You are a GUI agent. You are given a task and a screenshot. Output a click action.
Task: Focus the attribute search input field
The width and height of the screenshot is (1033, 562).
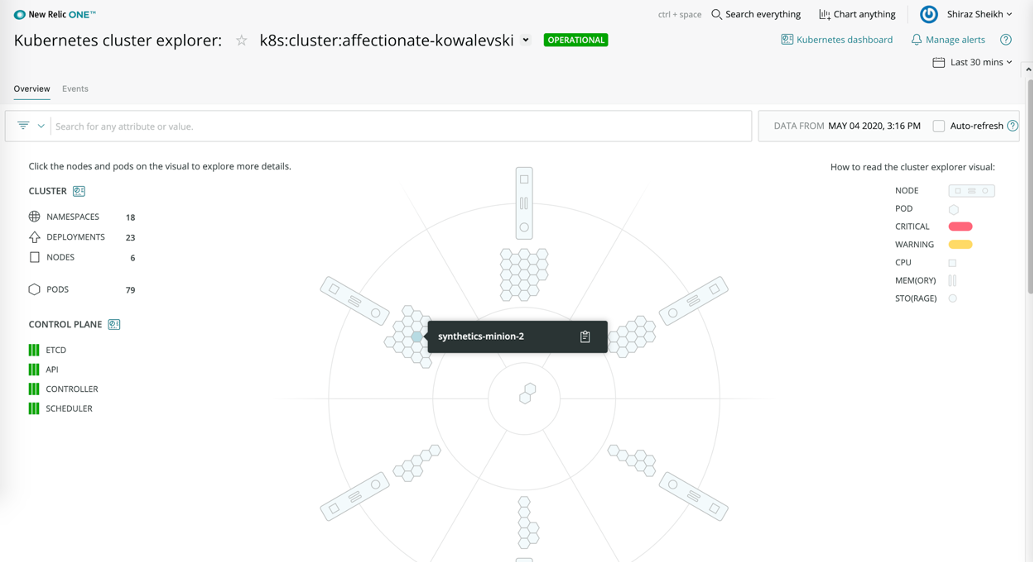click(x=401, y=126)
